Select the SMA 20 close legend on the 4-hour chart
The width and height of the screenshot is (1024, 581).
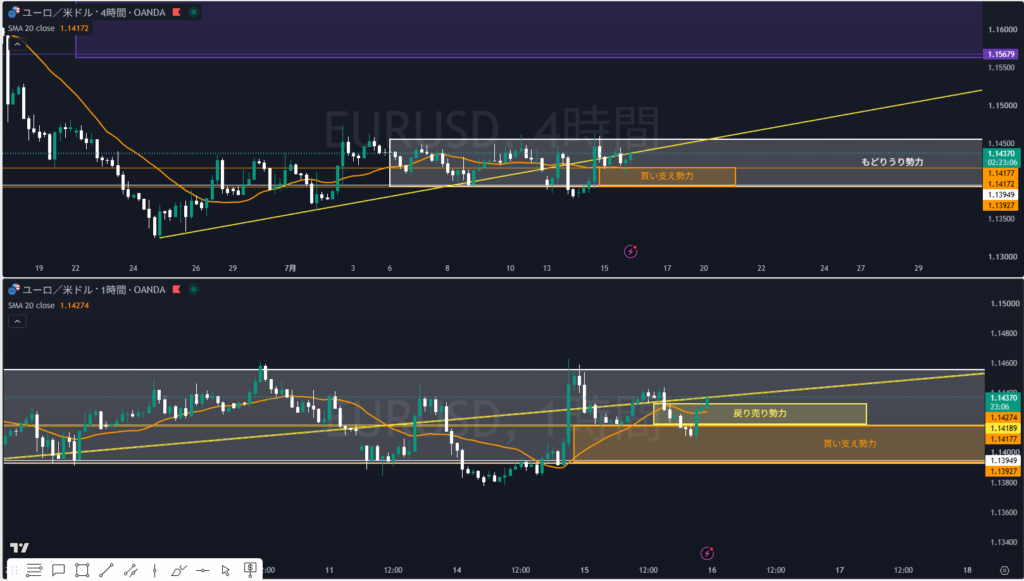pos(48,28)
